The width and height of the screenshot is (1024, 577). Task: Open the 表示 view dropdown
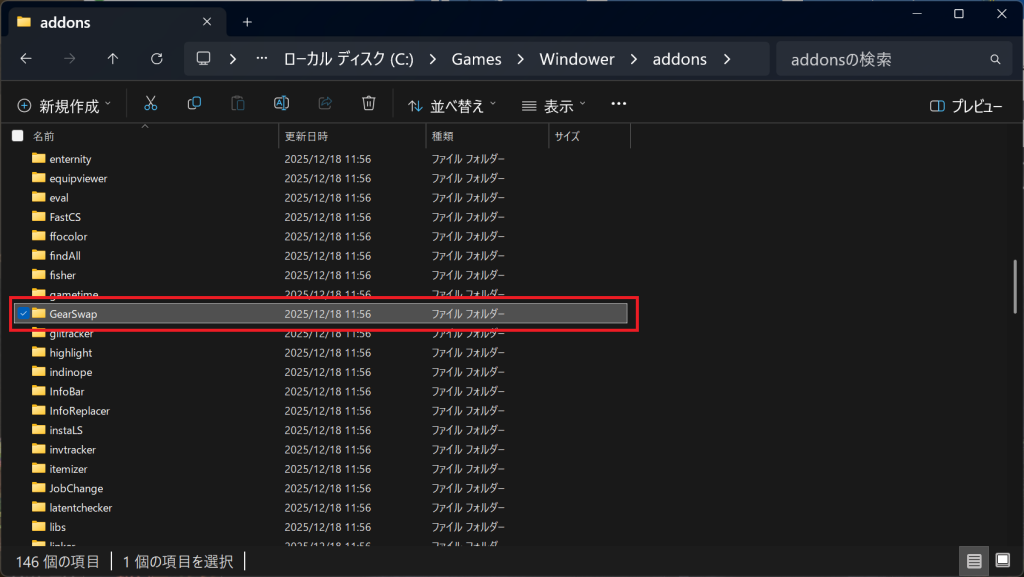coord(554,105)
